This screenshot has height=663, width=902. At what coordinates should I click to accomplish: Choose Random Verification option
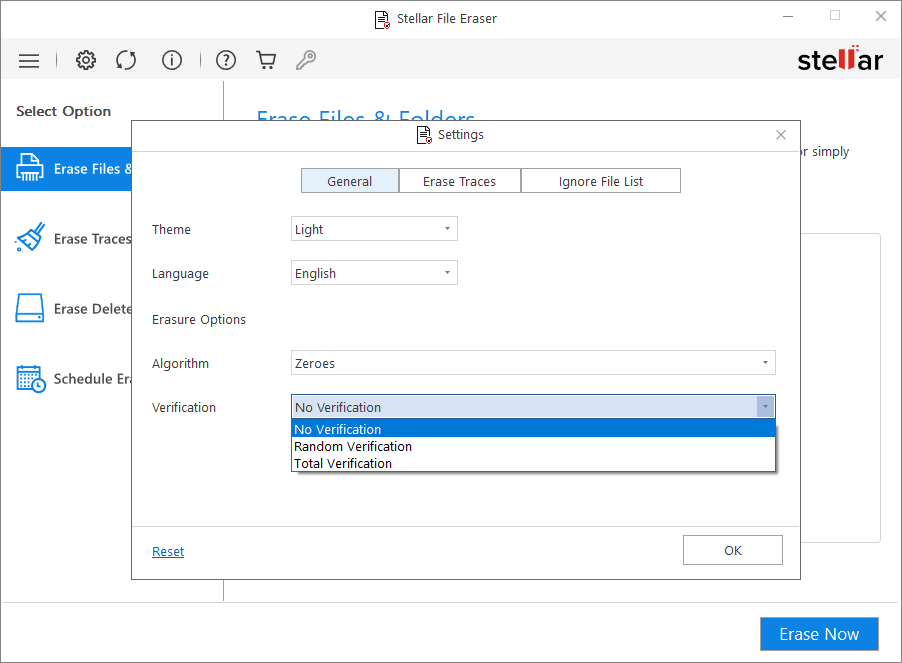pos(534,446)
